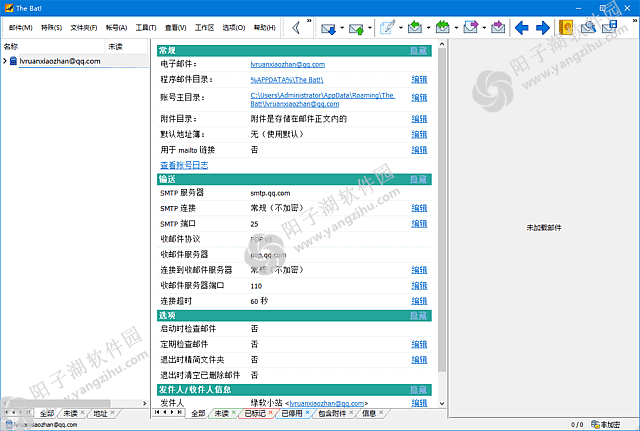Open dropdown next to reply icon
This screenshot has width=640, height=431.
click(x=429, y=28)
